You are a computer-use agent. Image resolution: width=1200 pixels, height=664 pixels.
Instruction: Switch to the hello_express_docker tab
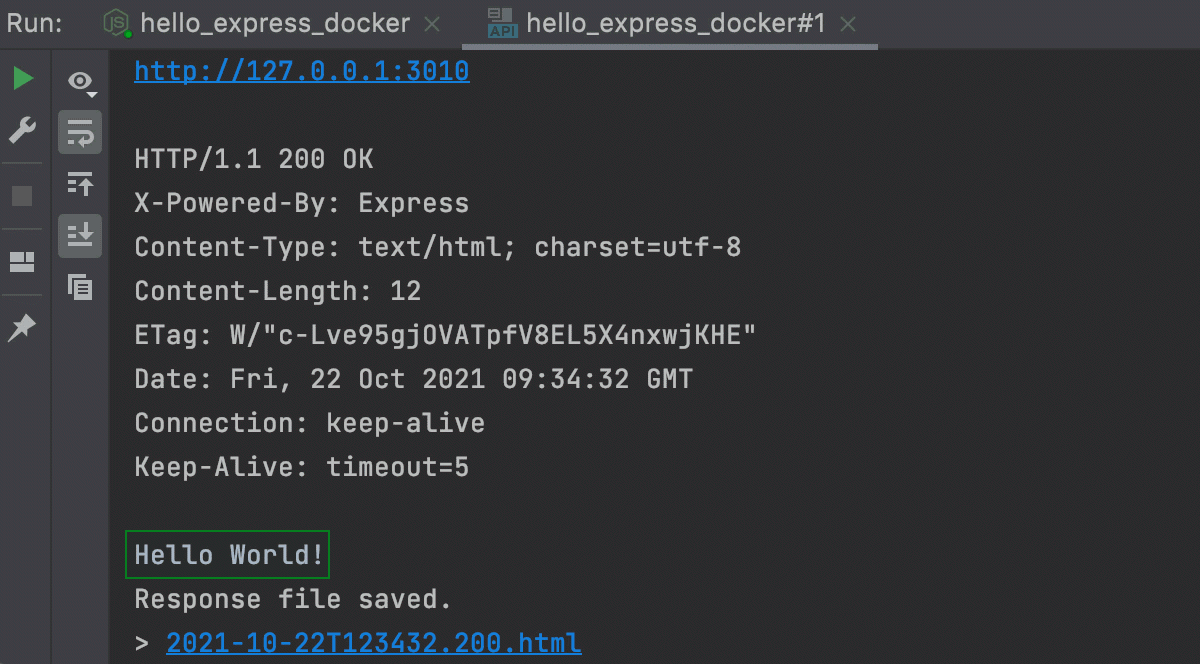click(x=274, y=23)
